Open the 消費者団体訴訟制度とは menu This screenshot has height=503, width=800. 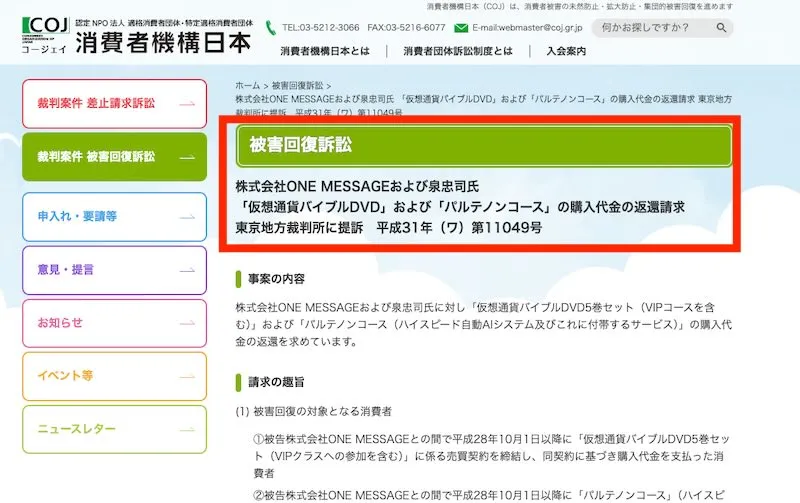click(458, 51)
